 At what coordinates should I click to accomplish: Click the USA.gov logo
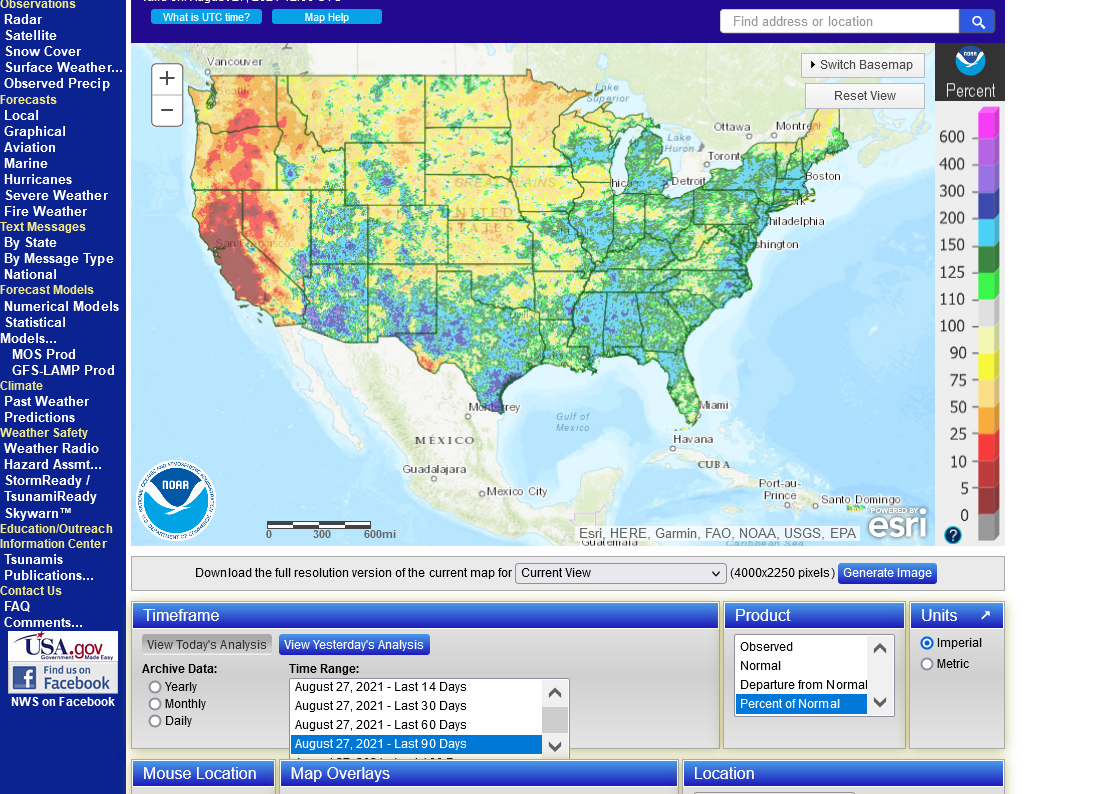point(63,647)
